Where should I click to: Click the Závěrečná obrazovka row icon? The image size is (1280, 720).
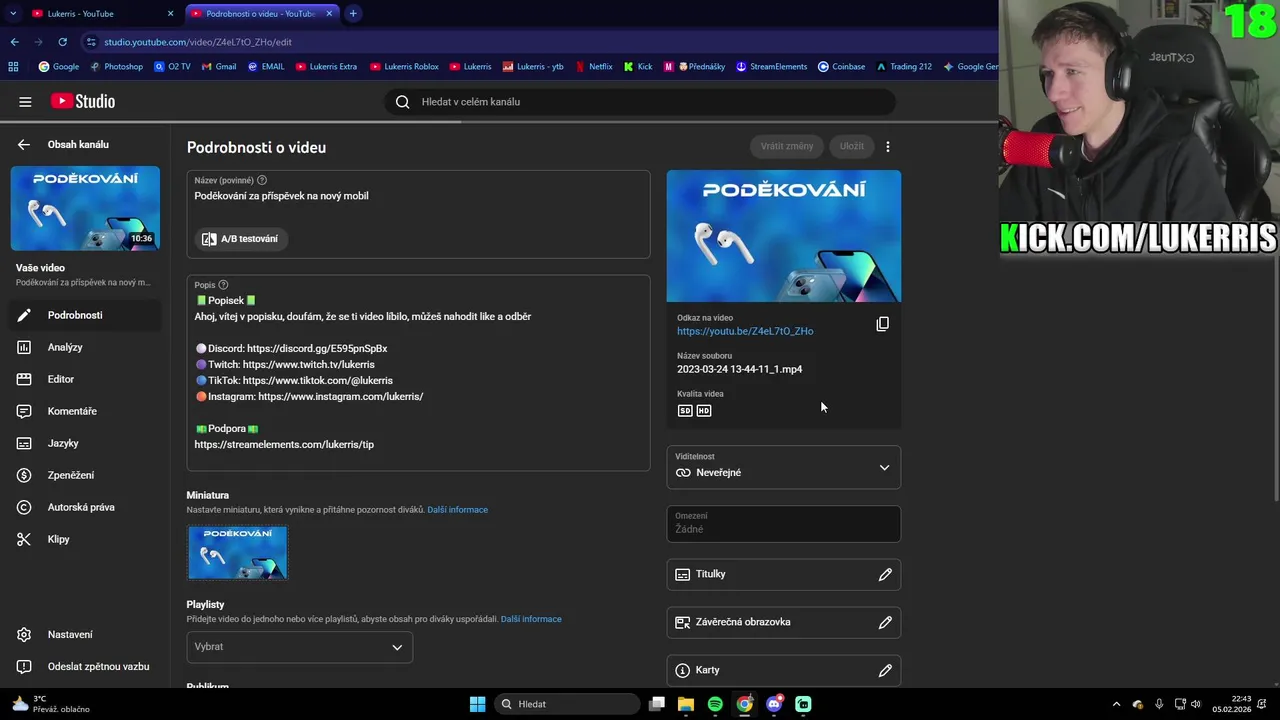pos(683,622)
